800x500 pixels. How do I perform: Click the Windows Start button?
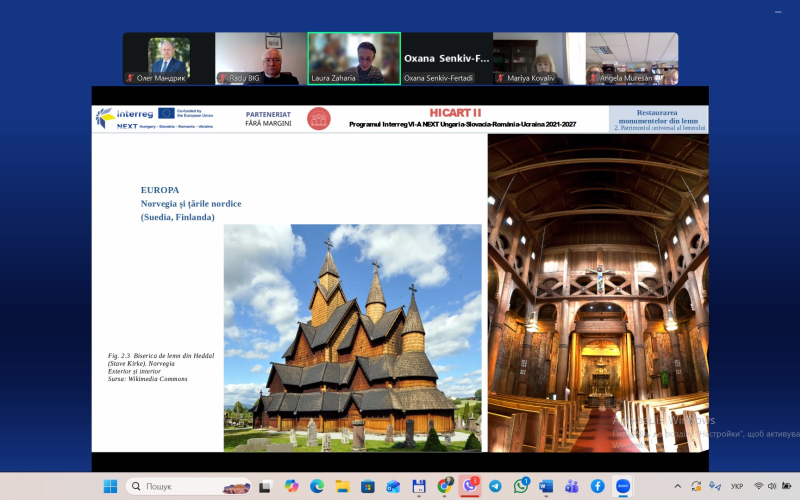tap(110, 486)
